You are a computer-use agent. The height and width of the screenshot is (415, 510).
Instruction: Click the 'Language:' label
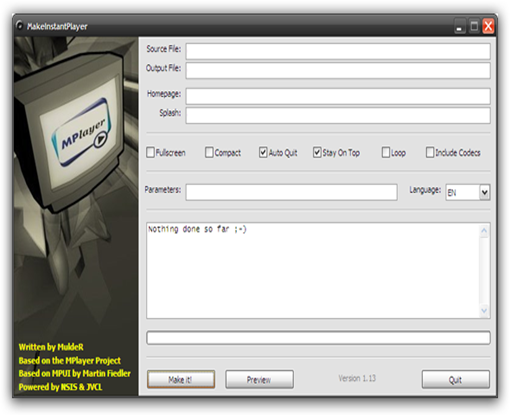(x=425, y=190)
